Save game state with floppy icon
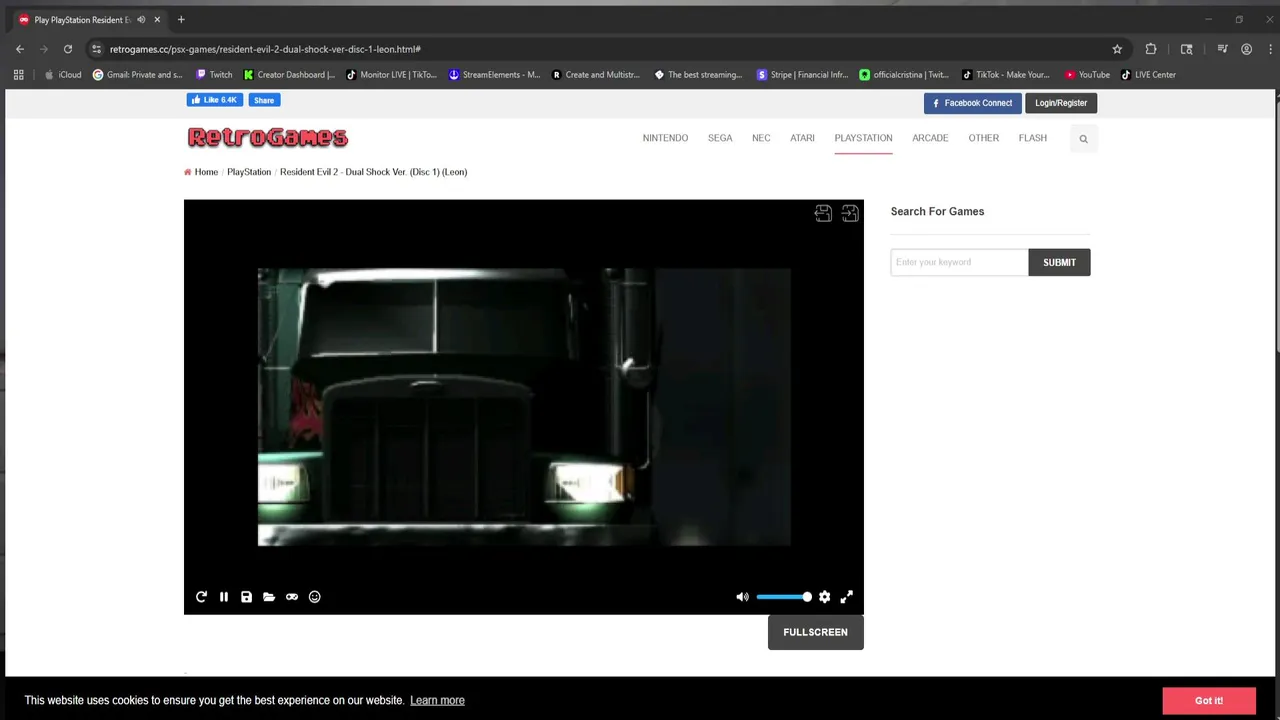The height and width of the screenshot is (720, 1280). (246, 597)
